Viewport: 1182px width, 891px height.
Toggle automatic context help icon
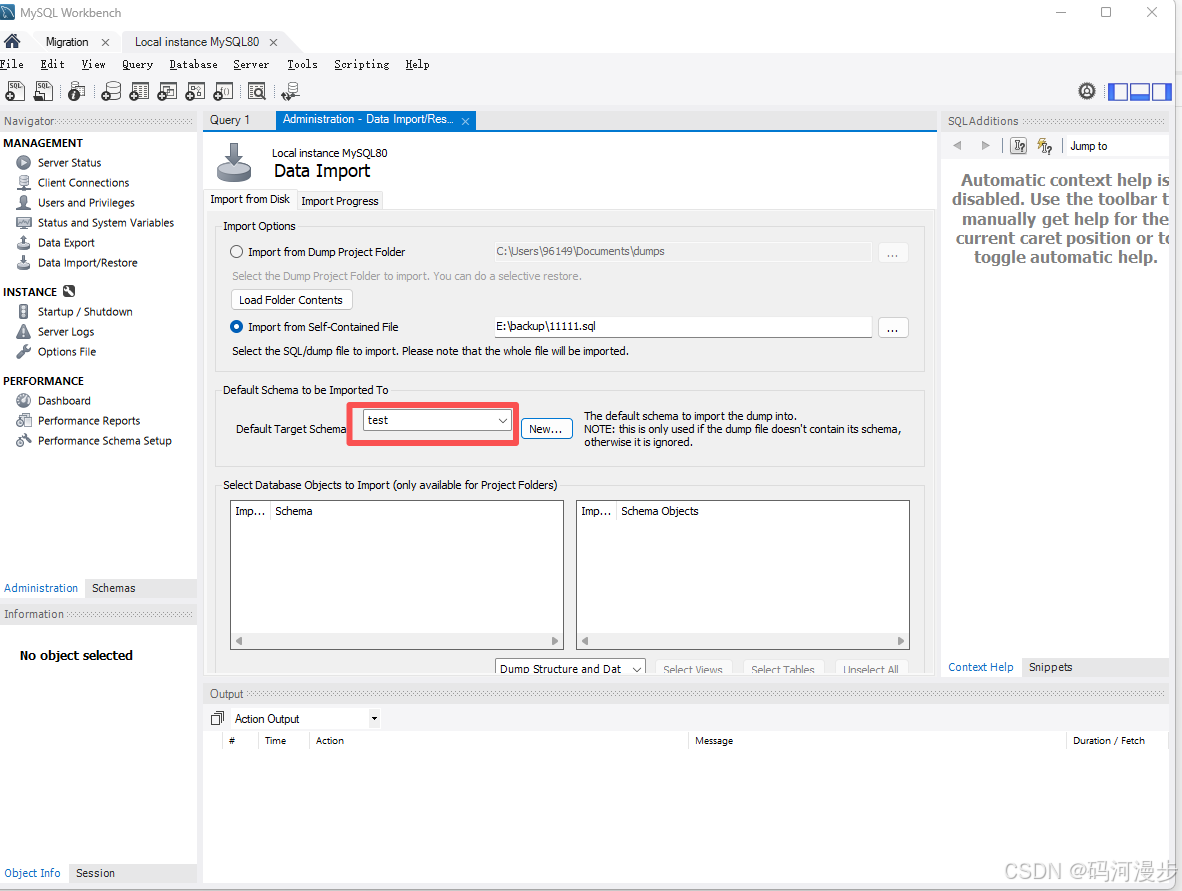pyautogui.click(x=1045, y=145)
